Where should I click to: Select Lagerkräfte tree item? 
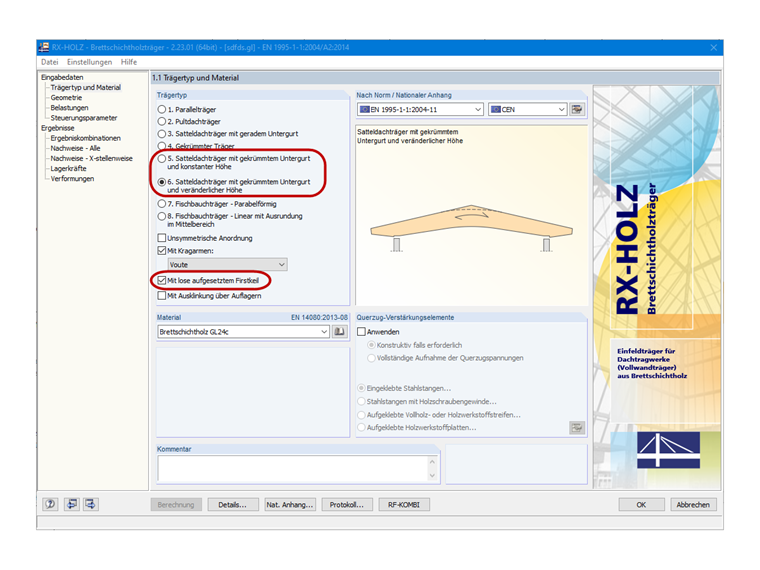(x=68, y=169)
